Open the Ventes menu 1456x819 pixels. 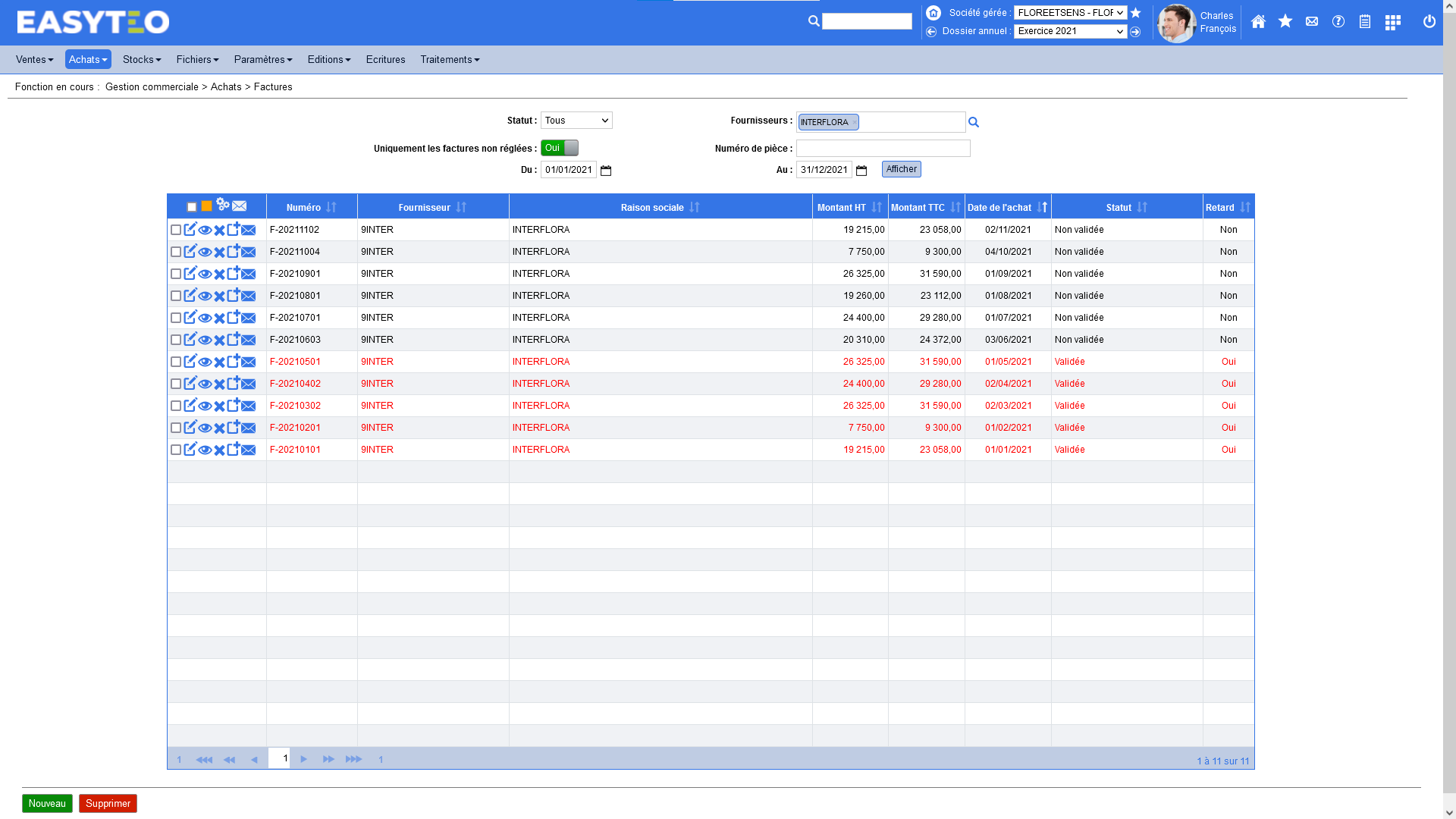coord(34,59)
